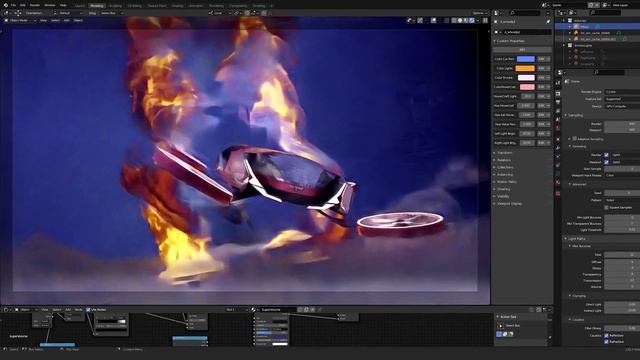Switch to the Layout workspace tab
The height and width of the screenshot is (360, 640).
80,6
